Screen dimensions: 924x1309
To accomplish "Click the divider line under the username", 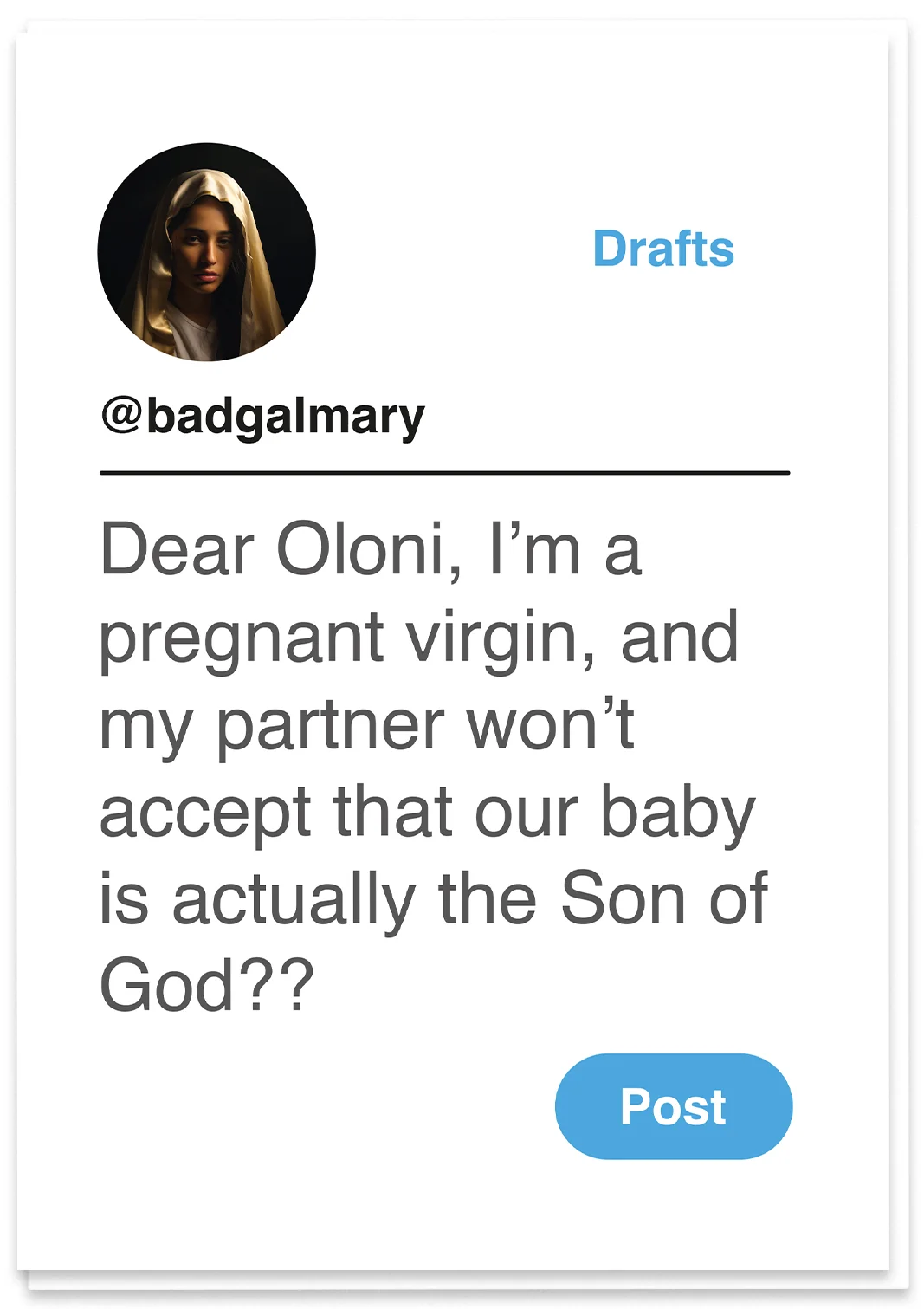I will (x=445, y=473).
